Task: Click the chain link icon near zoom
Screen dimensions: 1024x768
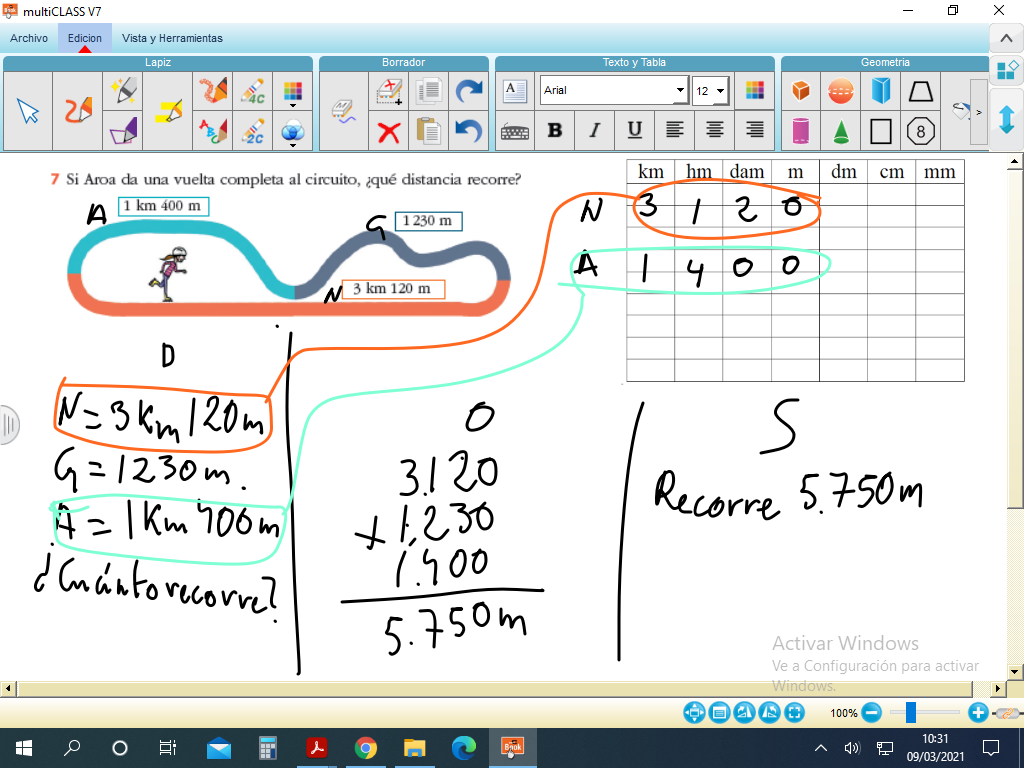Action: pos(1007,712)
